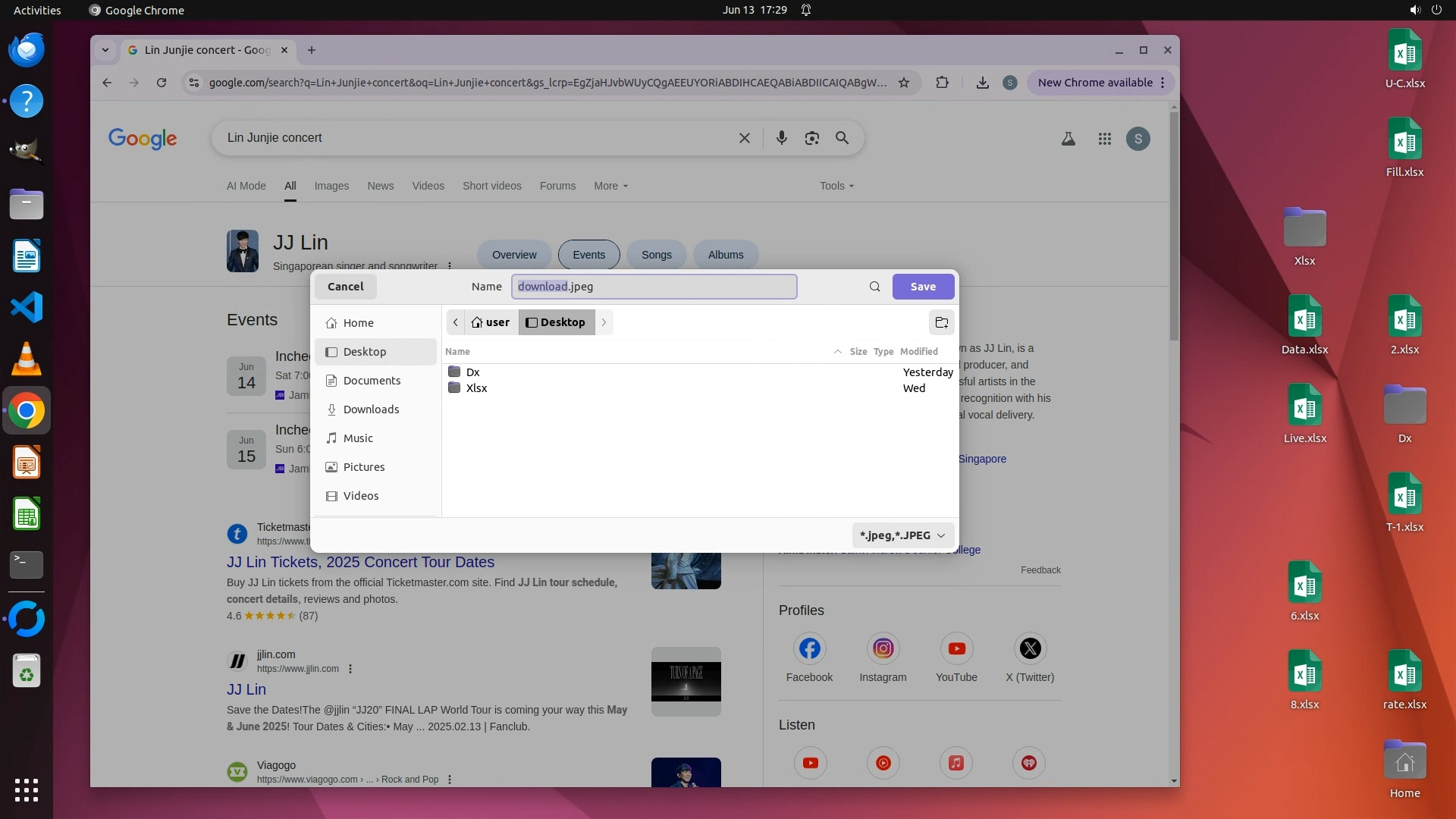Switch to the Images search tab
Image resolution: width=1456 pixels, height=819 pixels.
point(331,186)
